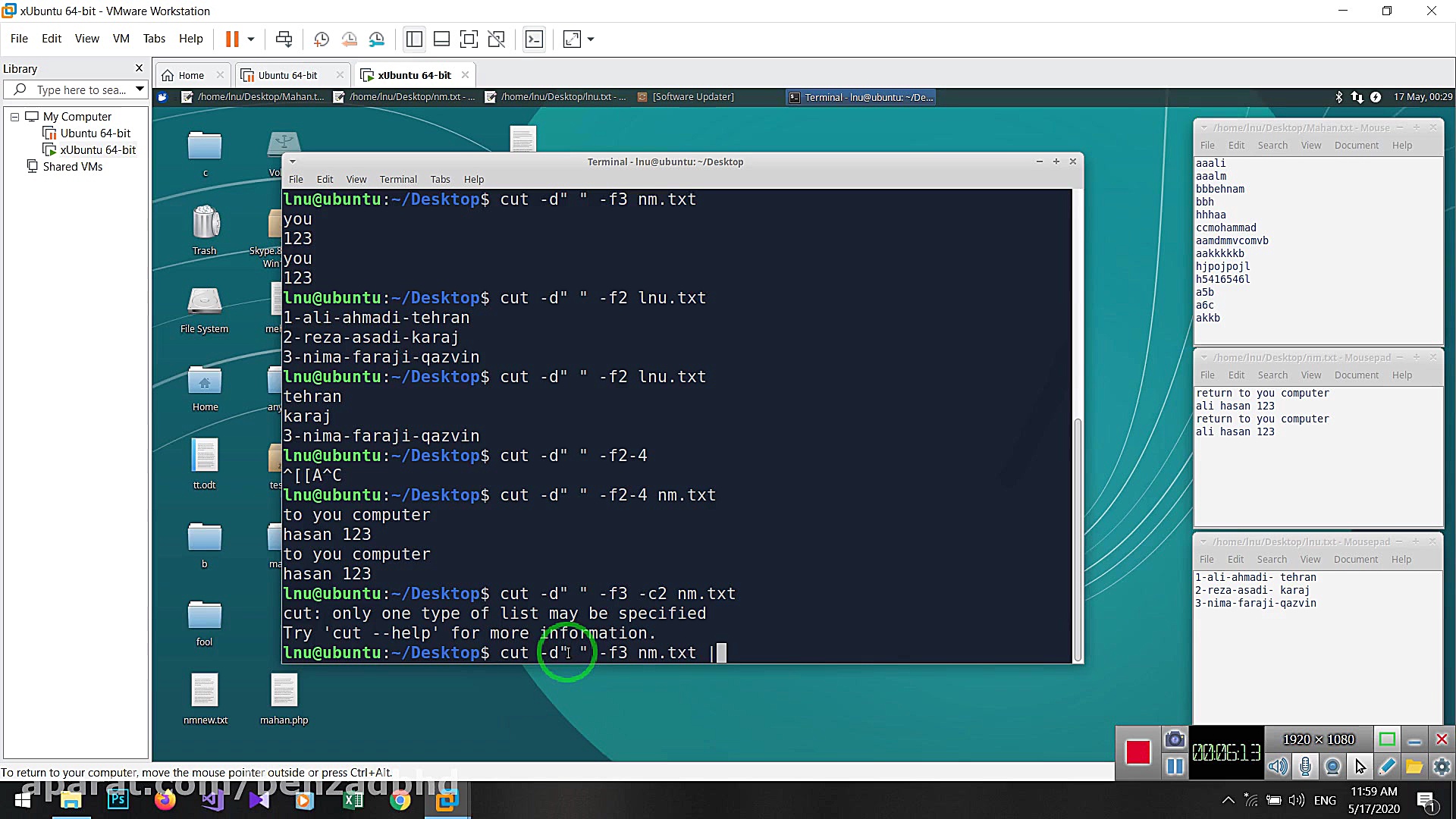
Task: Capture a screenshot with the recorder camera icon
Action: (1175, 739)
